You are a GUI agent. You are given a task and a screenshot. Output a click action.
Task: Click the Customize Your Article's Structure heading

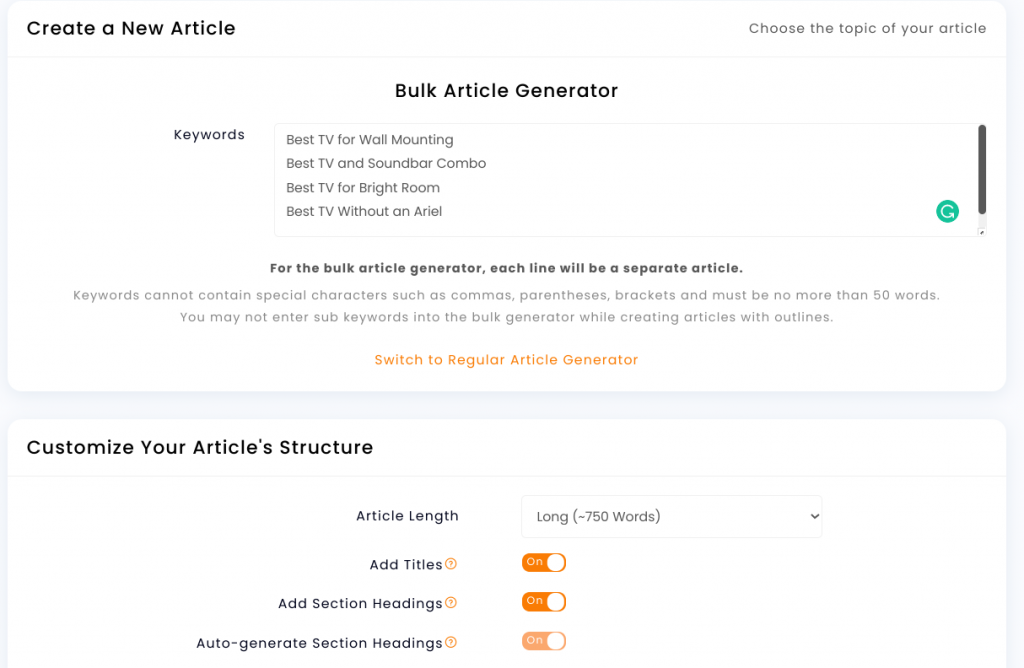click(x=200, y=447)
